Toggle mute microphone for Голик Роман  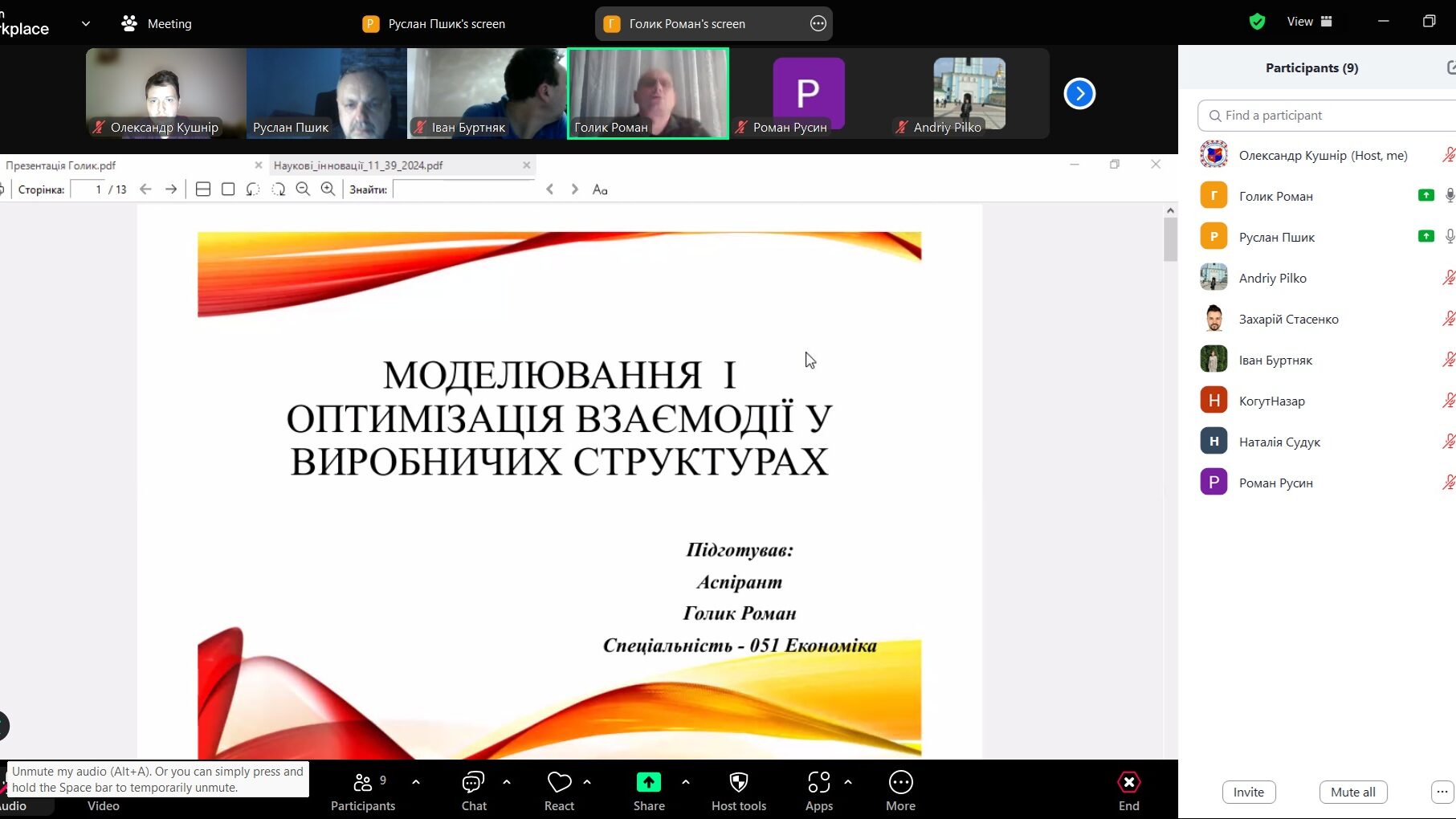click(x=1449, y=196)
